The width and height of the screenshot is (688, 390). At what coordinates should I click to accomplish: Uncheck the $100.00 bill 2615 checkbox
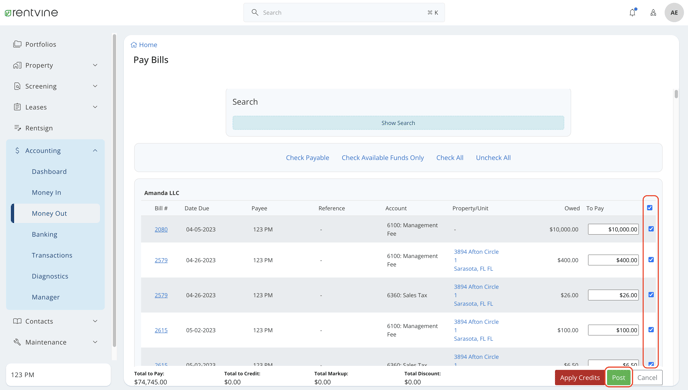(x=651, y=329)
